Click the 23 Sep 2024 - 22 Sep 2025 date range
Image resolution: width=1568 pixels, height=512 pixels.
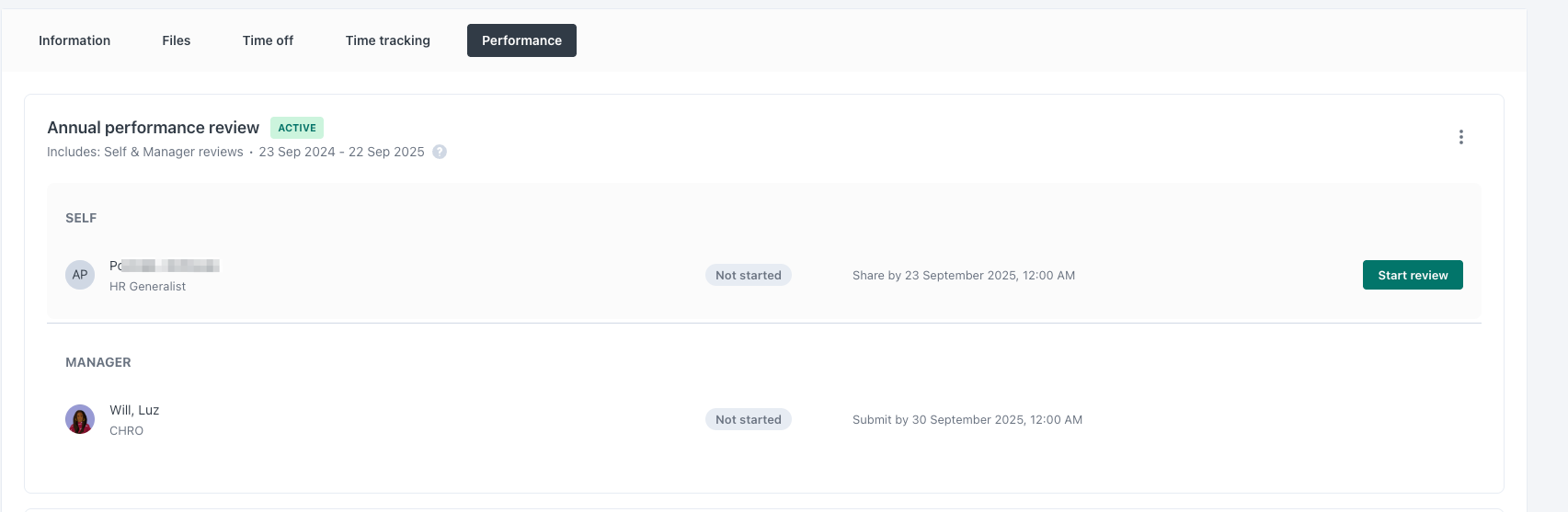click(x=341, y=152)
